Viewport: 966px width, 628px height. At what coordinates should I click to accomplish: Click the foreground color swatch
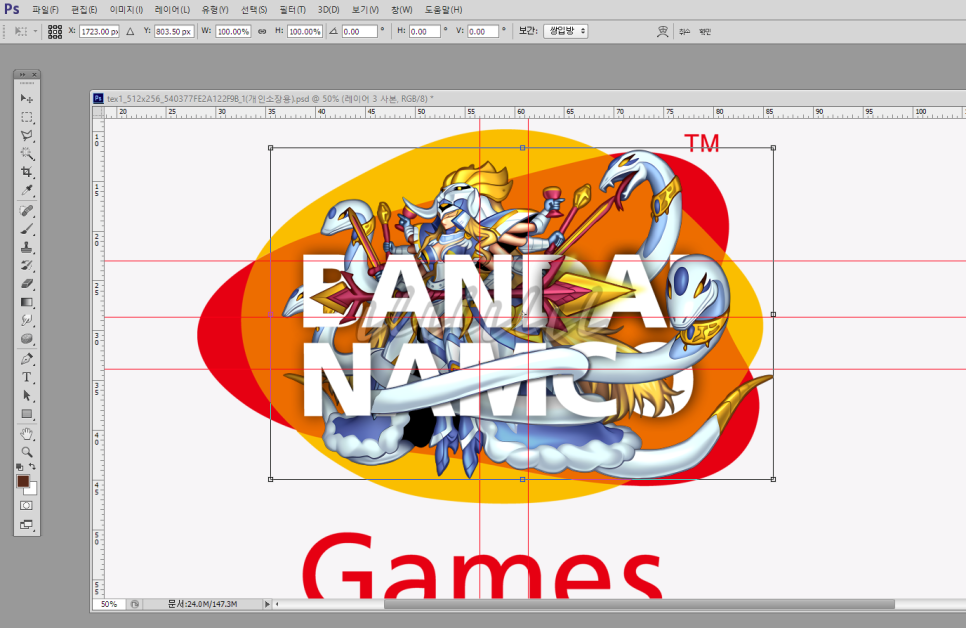(x=23, y=481)
